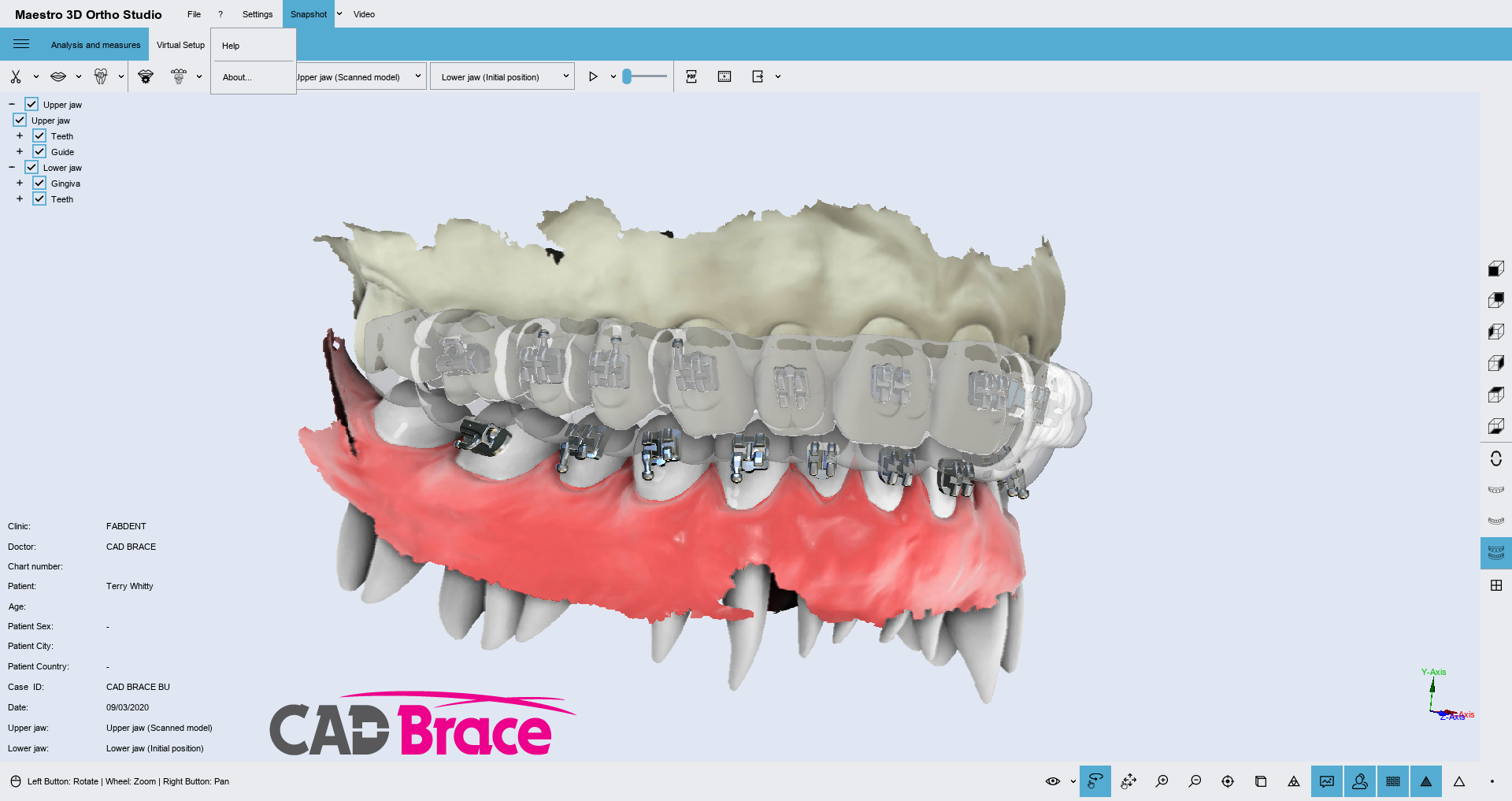Switch to the Analysis and measures tab
This screenshot has width=1512, height=801.
coord(95,45)
